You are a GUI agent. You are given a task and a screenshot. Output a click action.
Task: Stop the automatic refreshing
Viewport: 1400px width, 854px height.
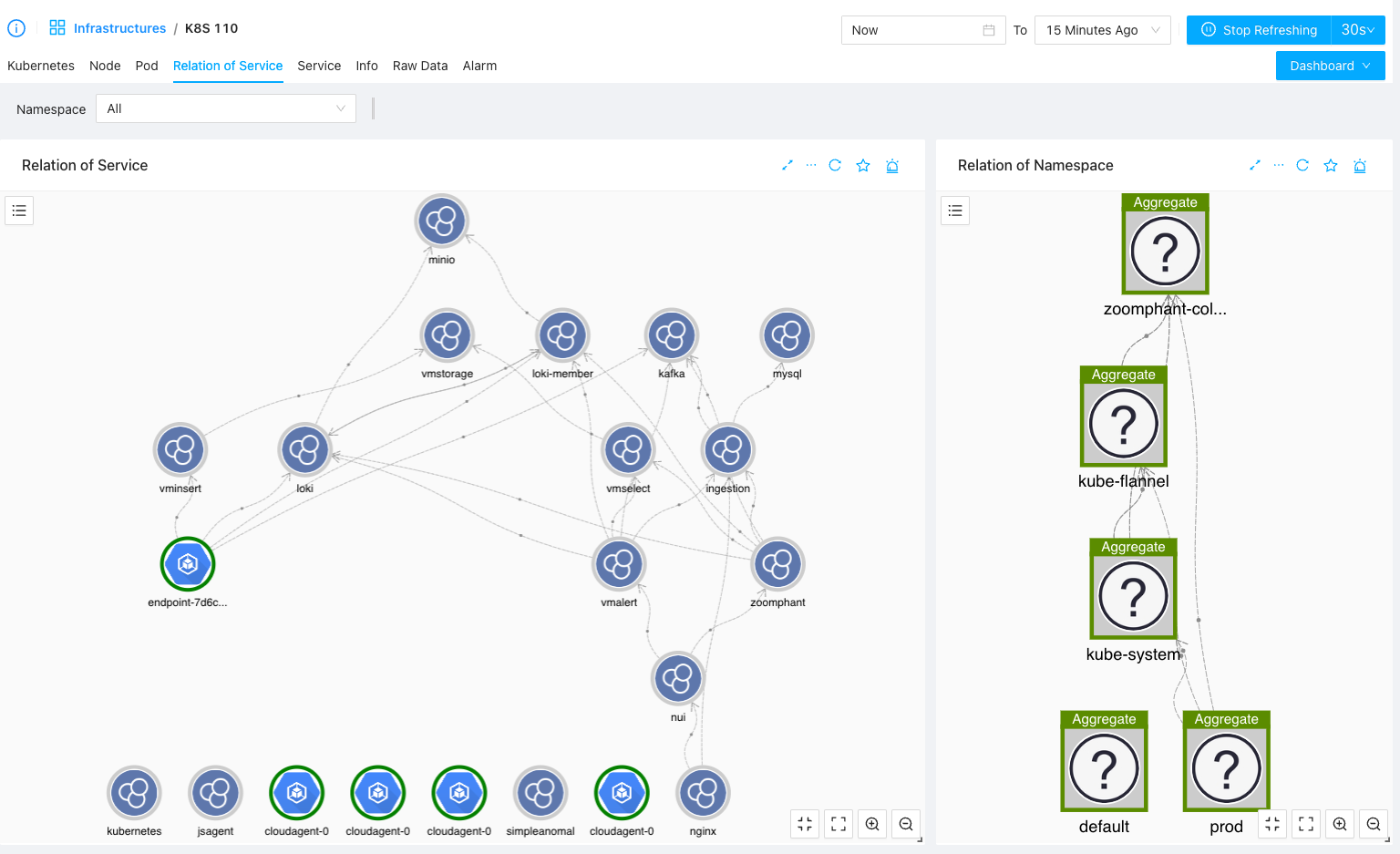click(1259, 30)
